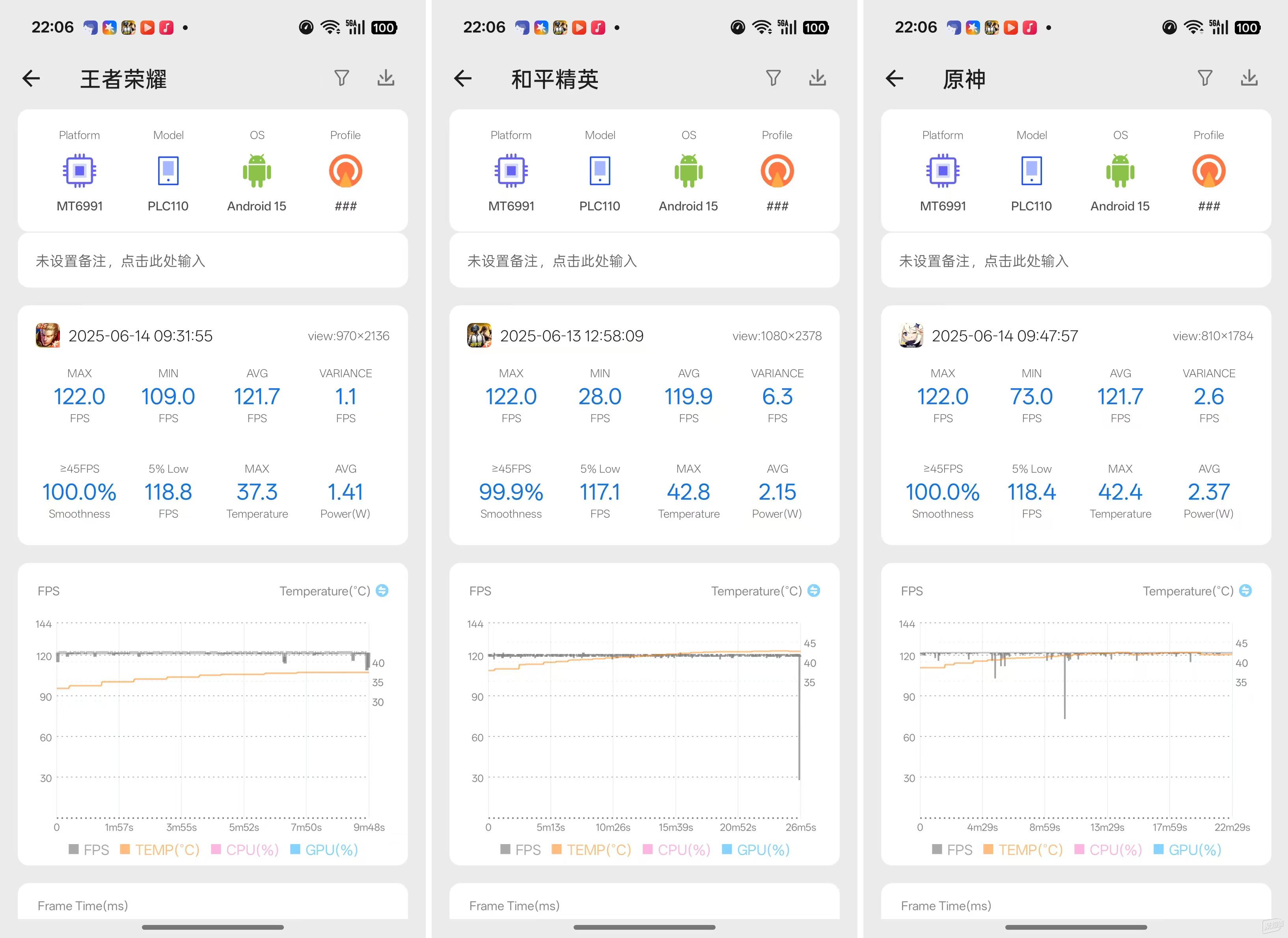Toggle TEMP(°C) legend in 王者荣耀 chart
Screen dimensions: 1288x938
tap(160, 849)
